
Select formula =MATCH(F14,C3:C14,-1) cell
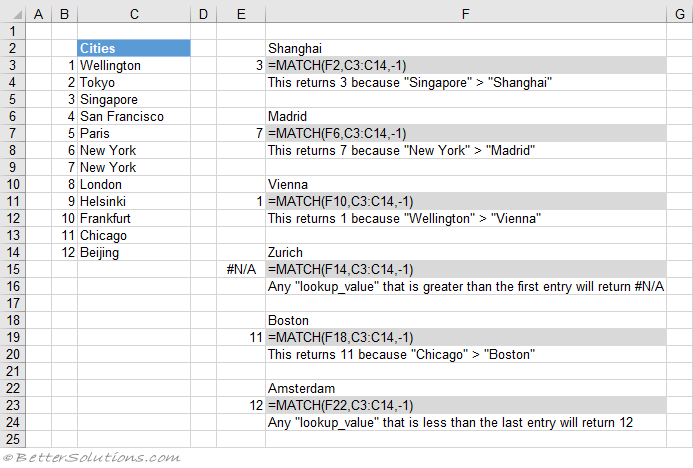[466, 270]
